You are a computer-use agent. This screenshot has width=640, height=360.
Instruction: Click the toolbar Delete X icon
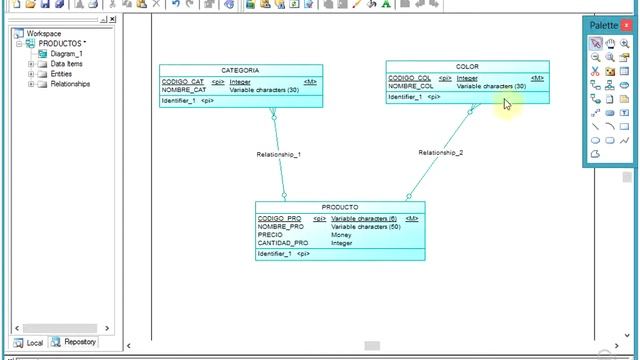click(156, 4)
